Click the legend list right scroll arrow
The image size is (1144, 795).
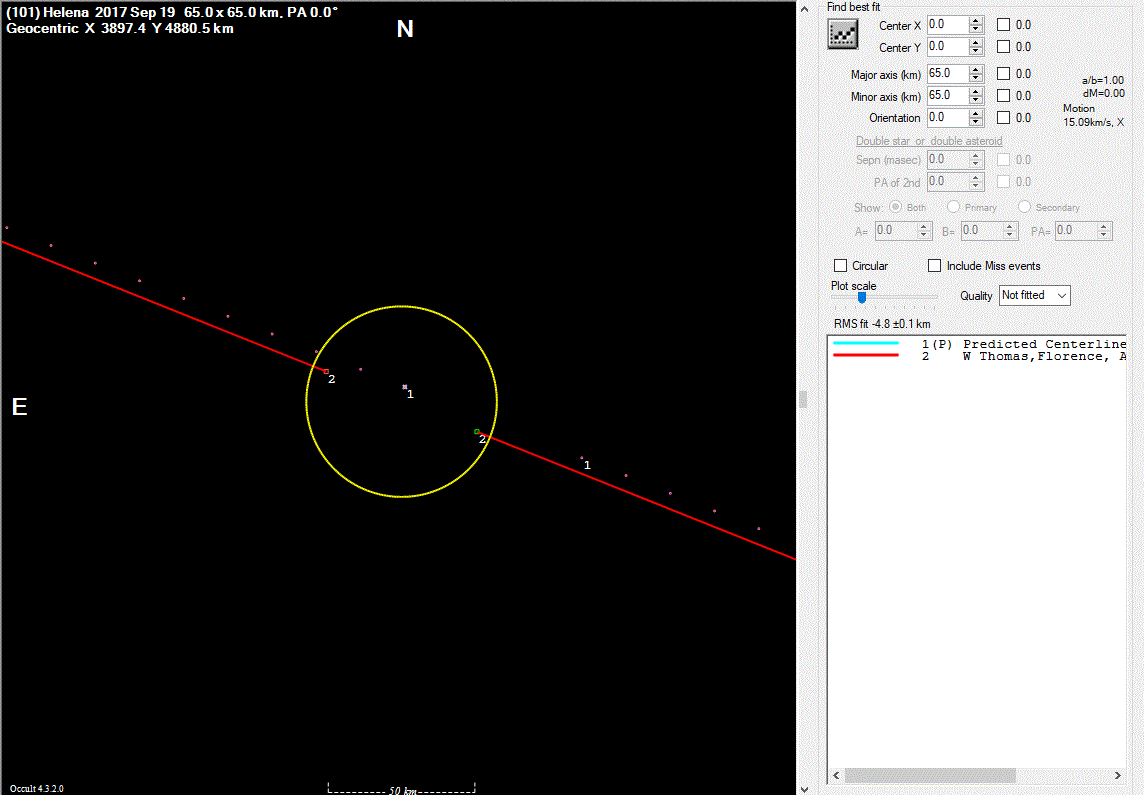(1118, 775)
